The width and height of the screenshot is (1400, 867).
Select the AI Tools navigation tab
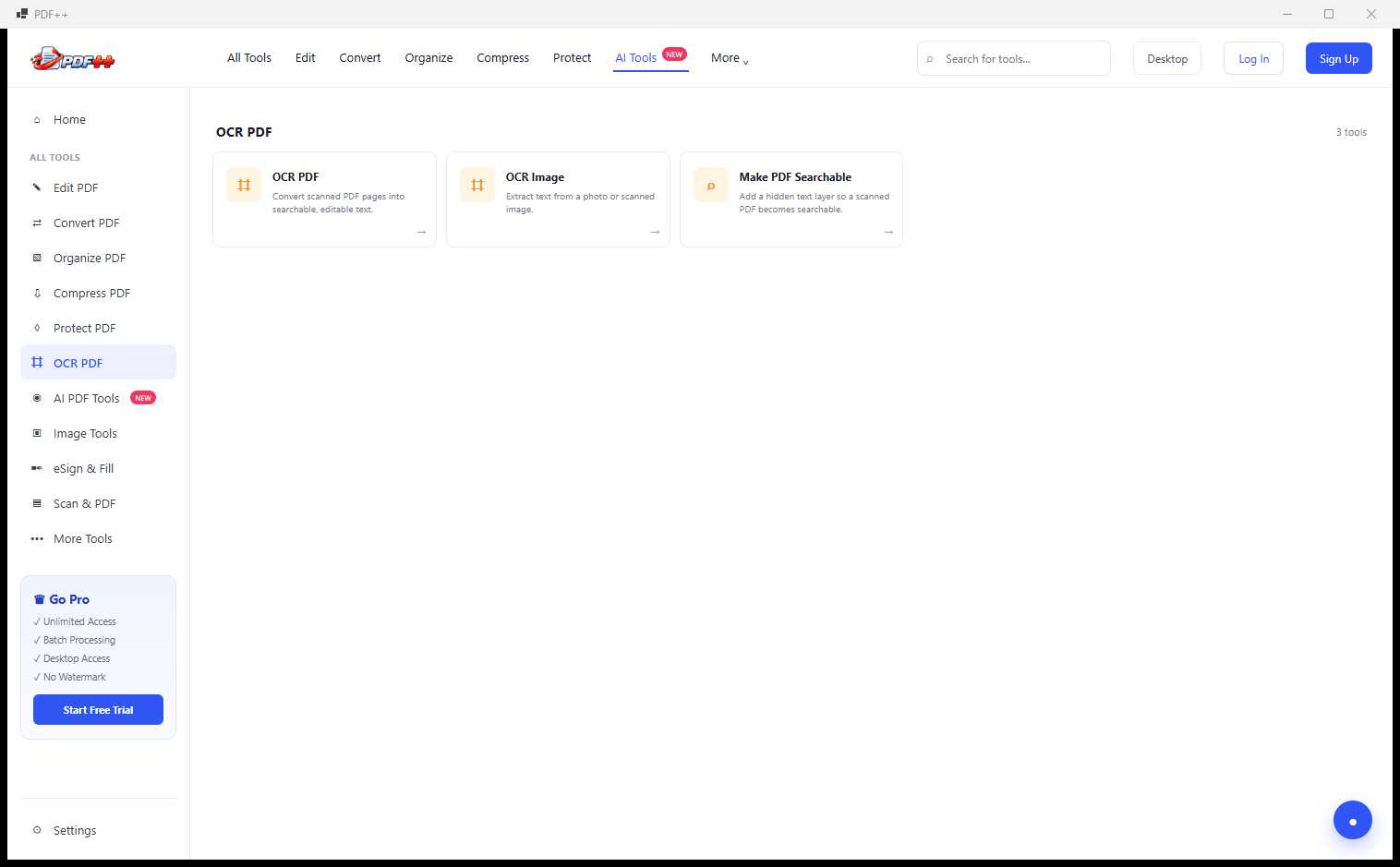(651, 58)
